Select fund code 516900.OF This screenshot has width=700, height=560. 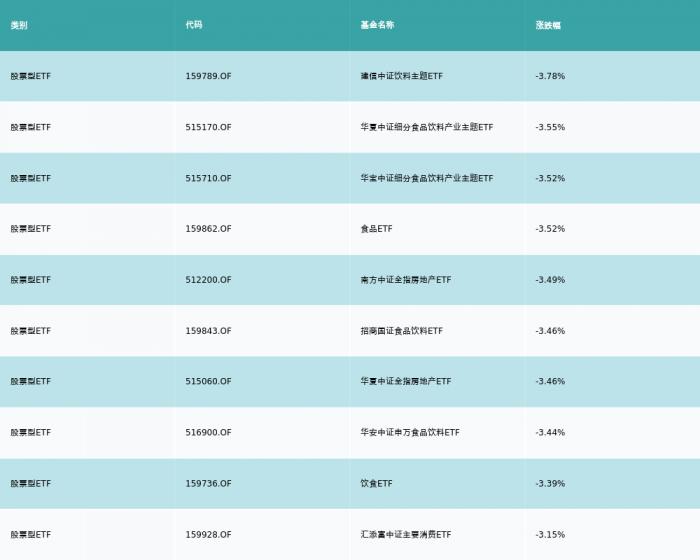coord(208,432)
